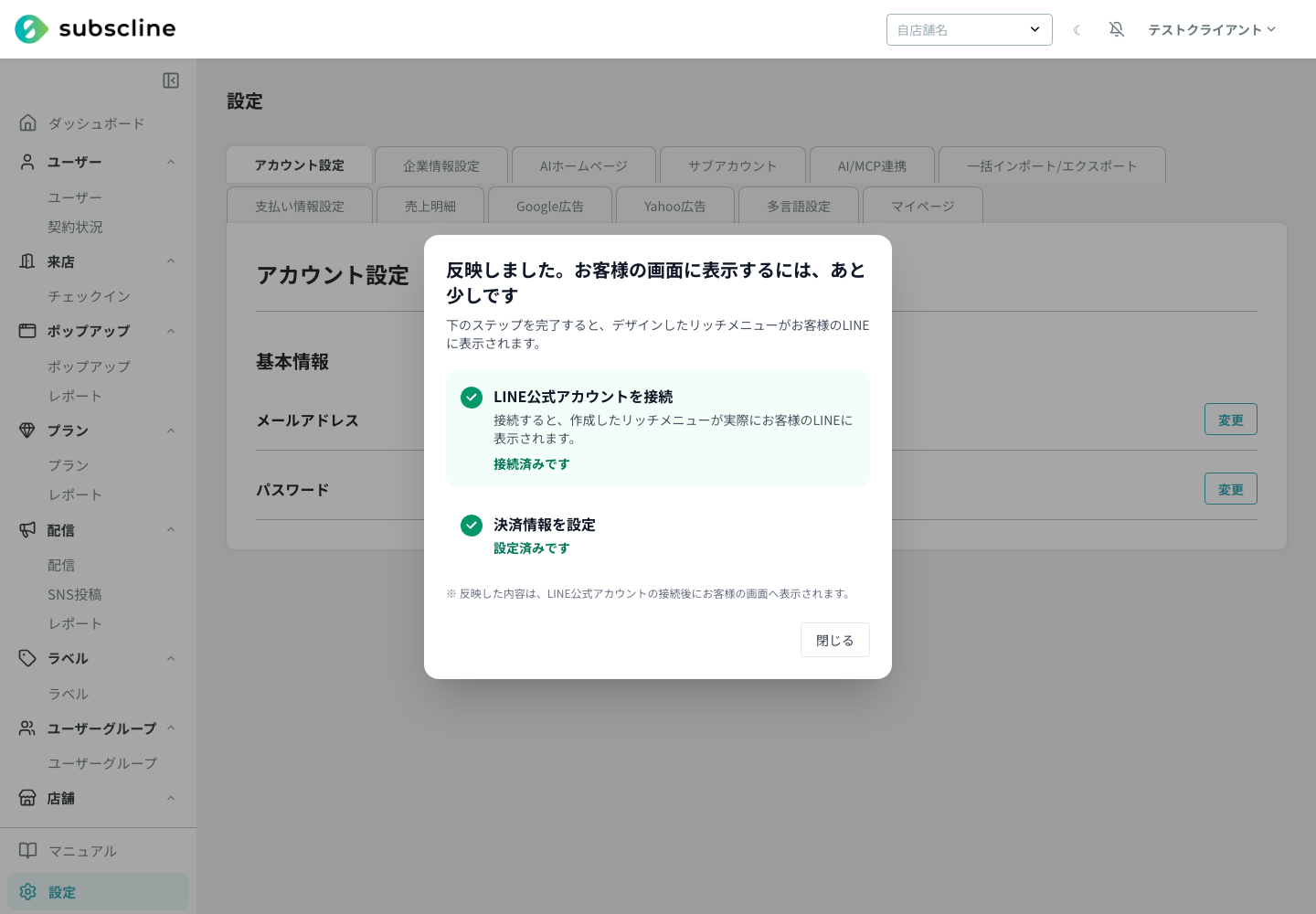Collapse the ポップアップ section chevron
The width and height of the screenshot is (1316, 914).
click(171, 331)
